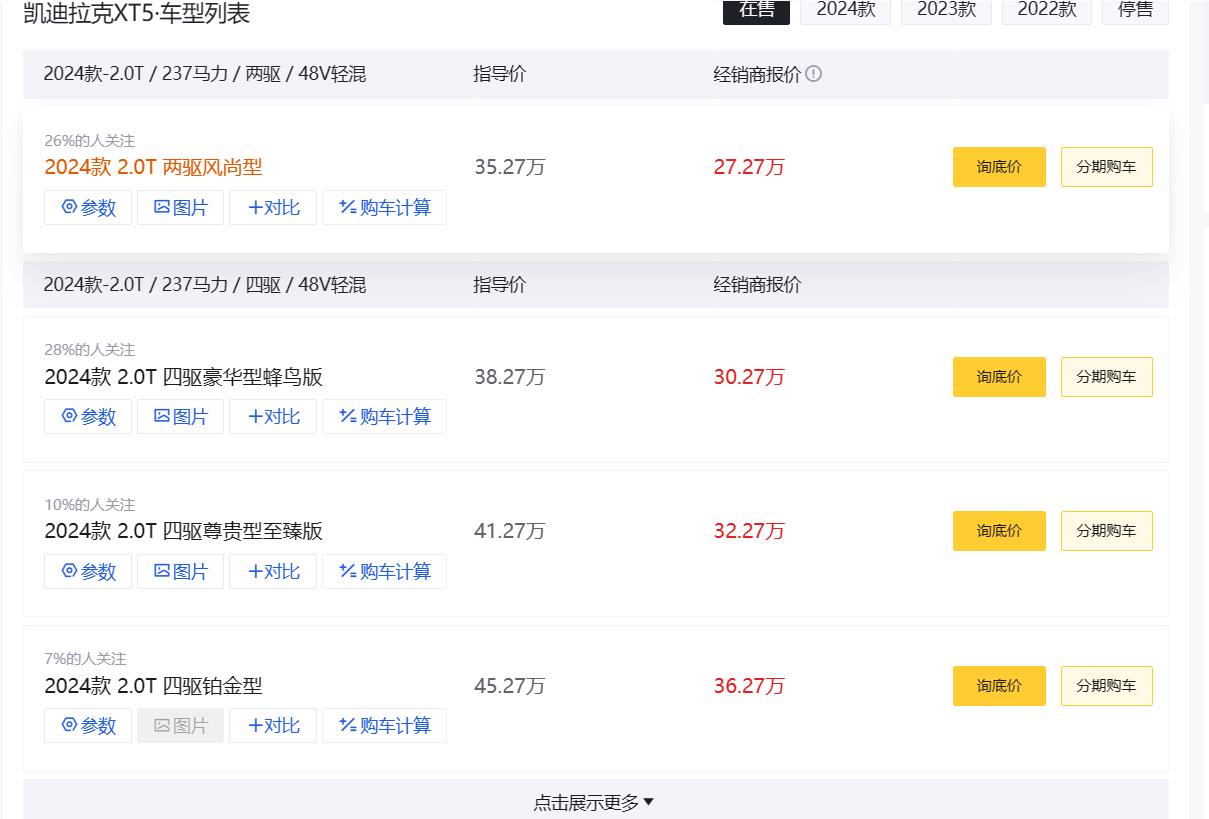View 图片 for 四驱尊贵型至臻版
1209x819 pixels.
[x=180, y=572]
